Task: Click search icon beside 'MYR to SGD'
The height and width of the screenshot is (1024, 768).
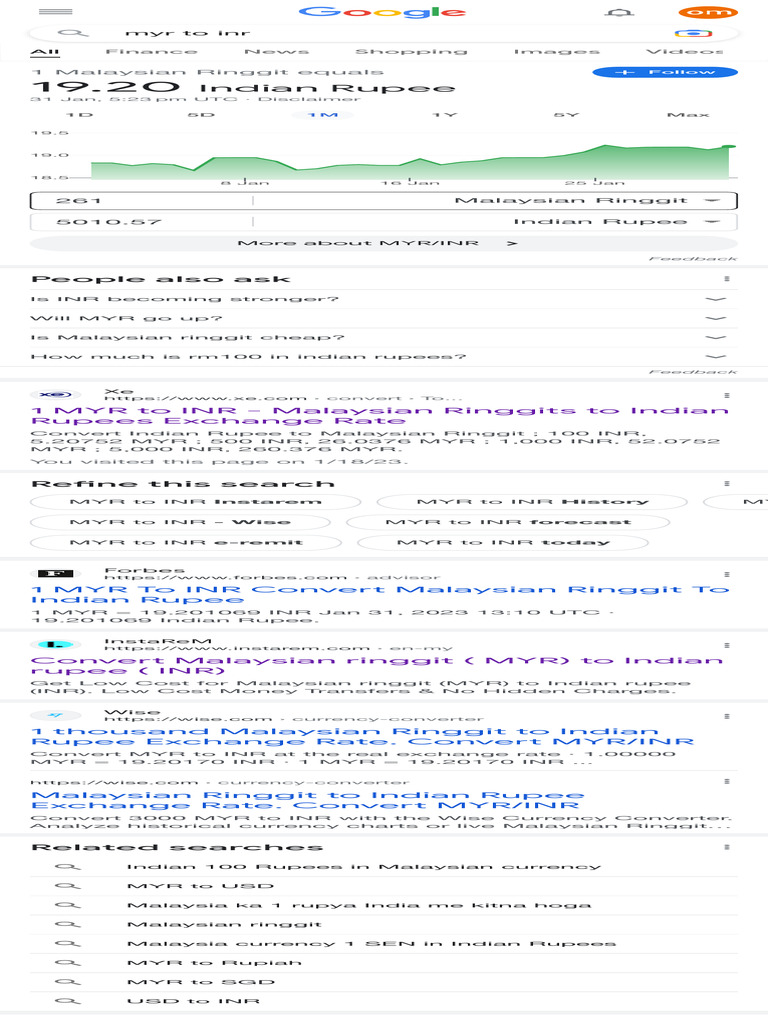Action: (67, 982)
